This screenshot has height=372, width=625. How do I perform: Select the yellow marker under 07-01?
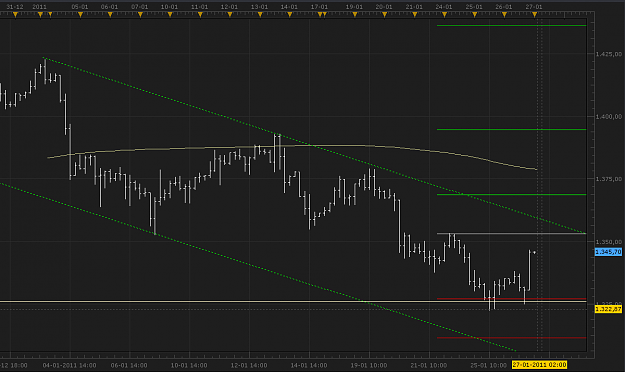coord(140,15)
